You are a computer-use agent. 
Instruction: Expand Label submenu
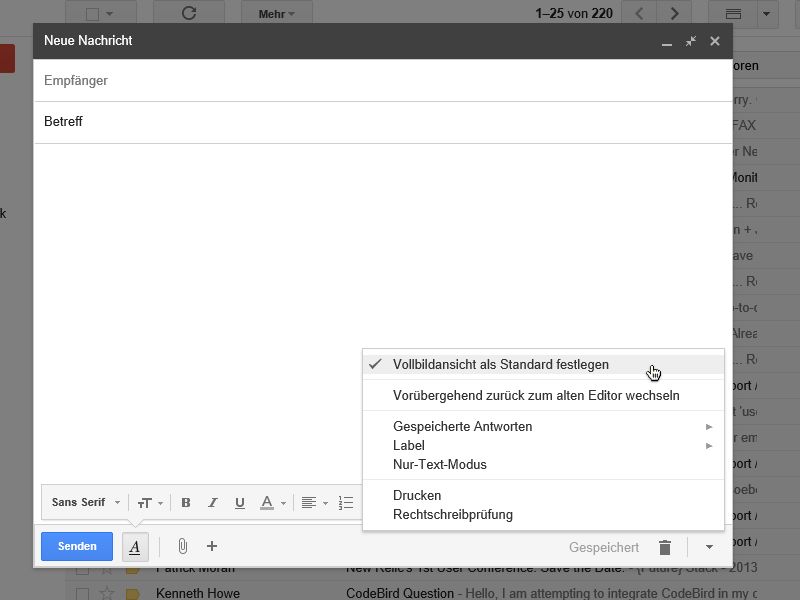543,445
